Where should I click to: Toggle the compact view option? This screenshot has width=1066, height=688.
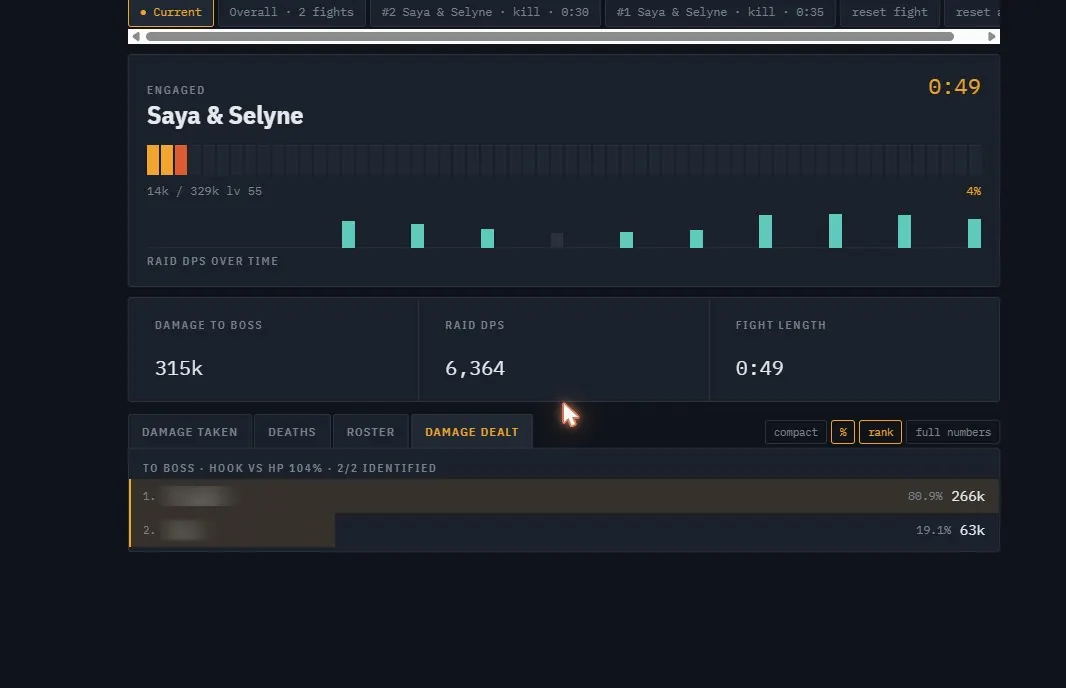coord(795,432)
